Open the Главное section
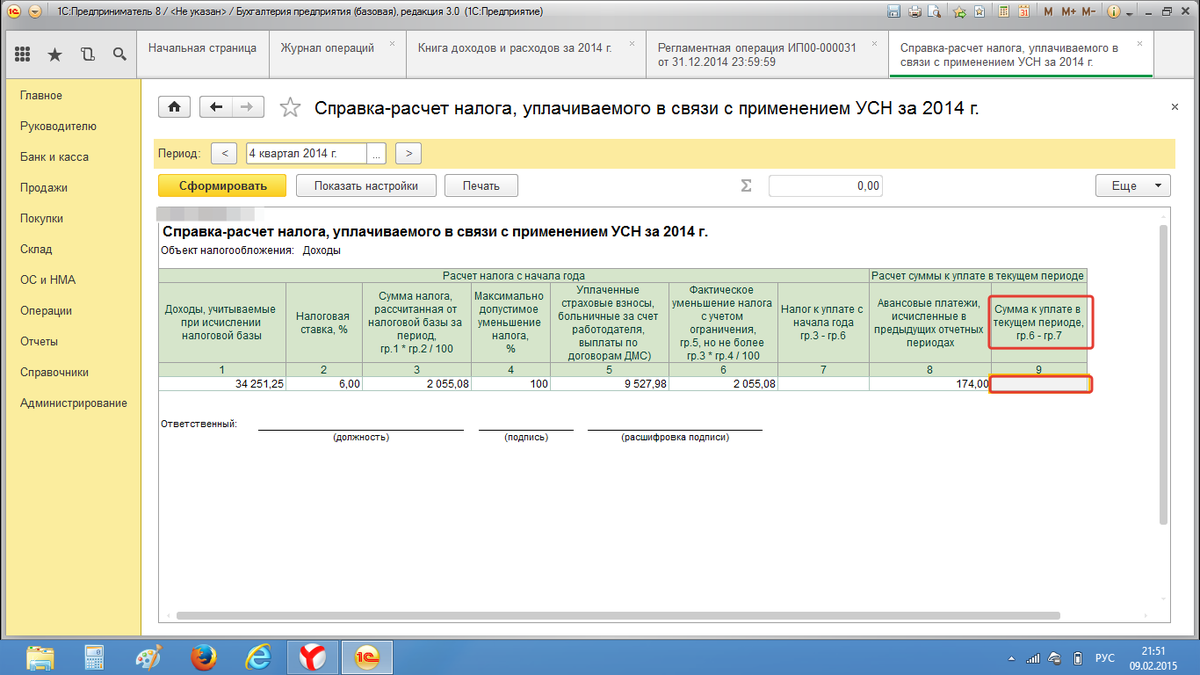1200x675 pixels. click(x=41, y=96)
